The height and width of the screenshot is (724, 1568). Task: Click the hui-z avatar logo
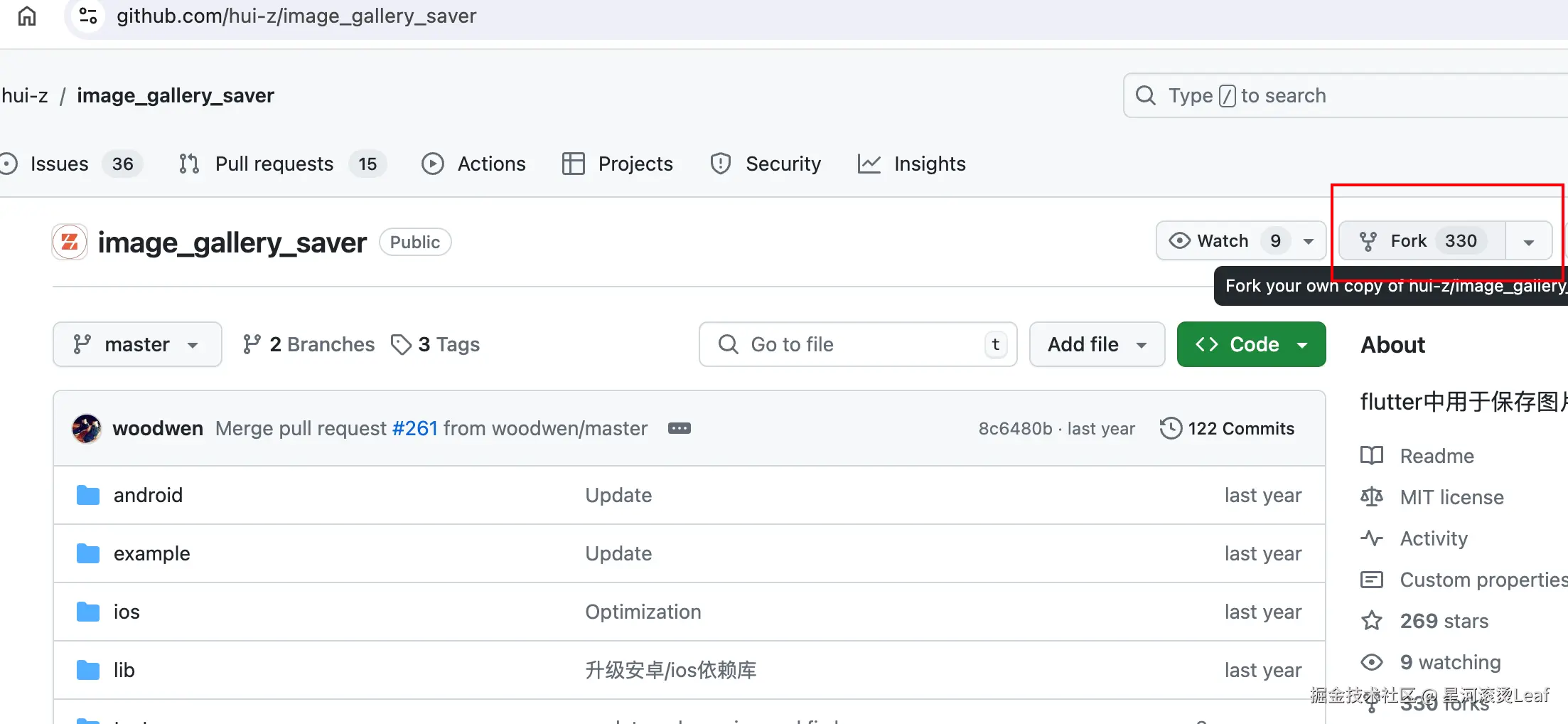point(70,243)
